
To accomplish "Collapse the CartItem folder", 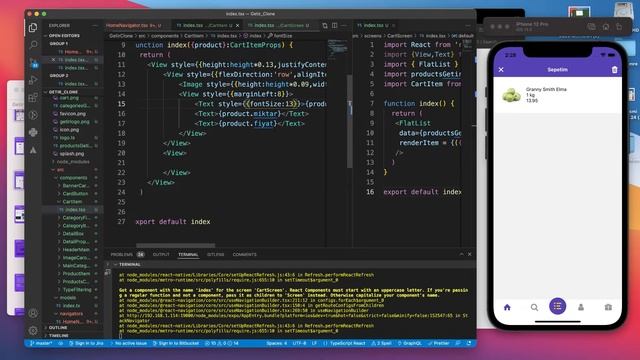I will tap(72, 202).
